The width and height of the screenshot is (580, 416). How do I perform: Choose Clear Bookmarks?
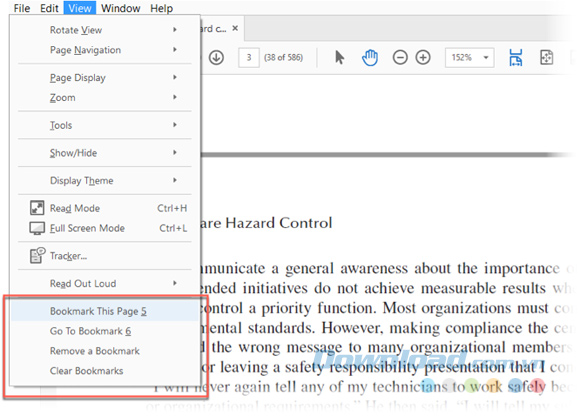pyautogui.click(x=105, y=371)
